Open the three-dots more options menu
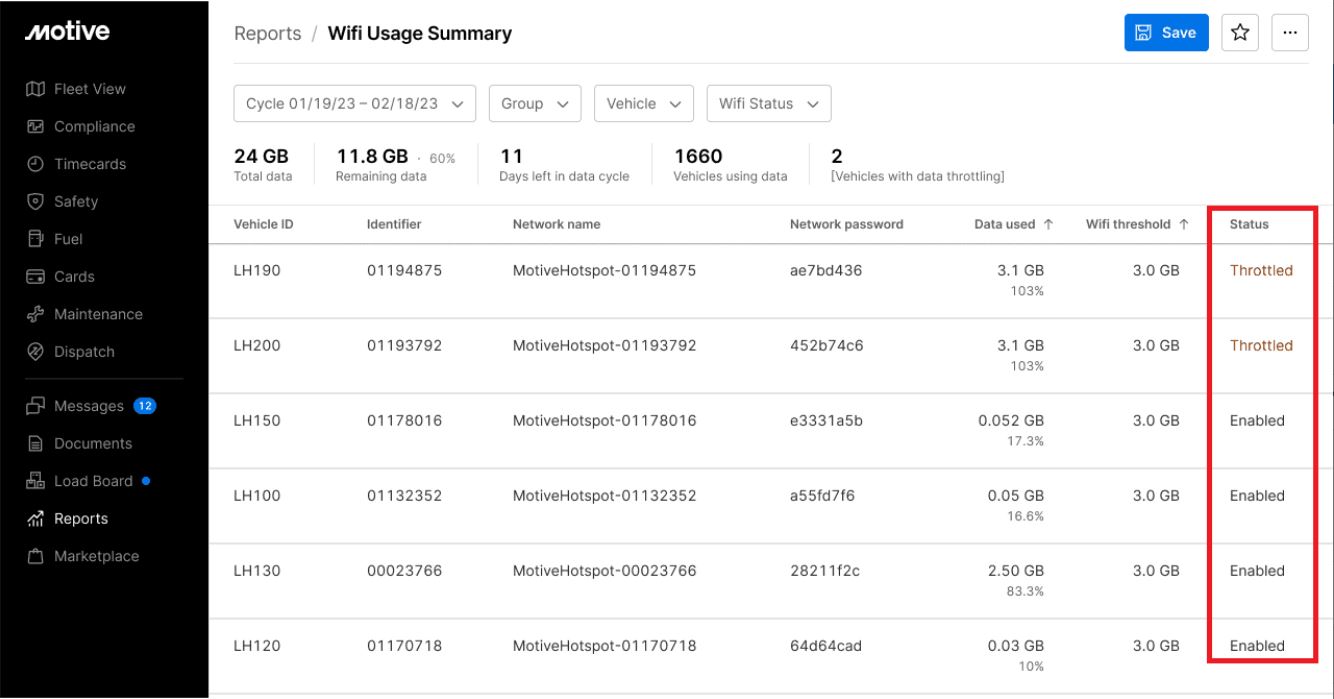 tap(1289, 33)
